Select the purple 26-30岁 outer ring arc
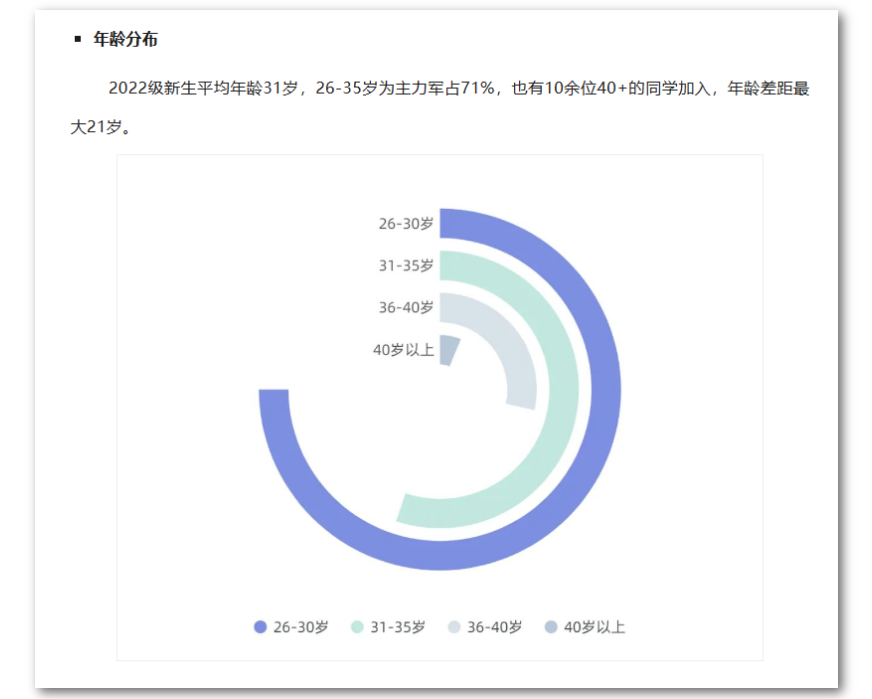Viewport: 872px width, 699px height. [605, 389]
